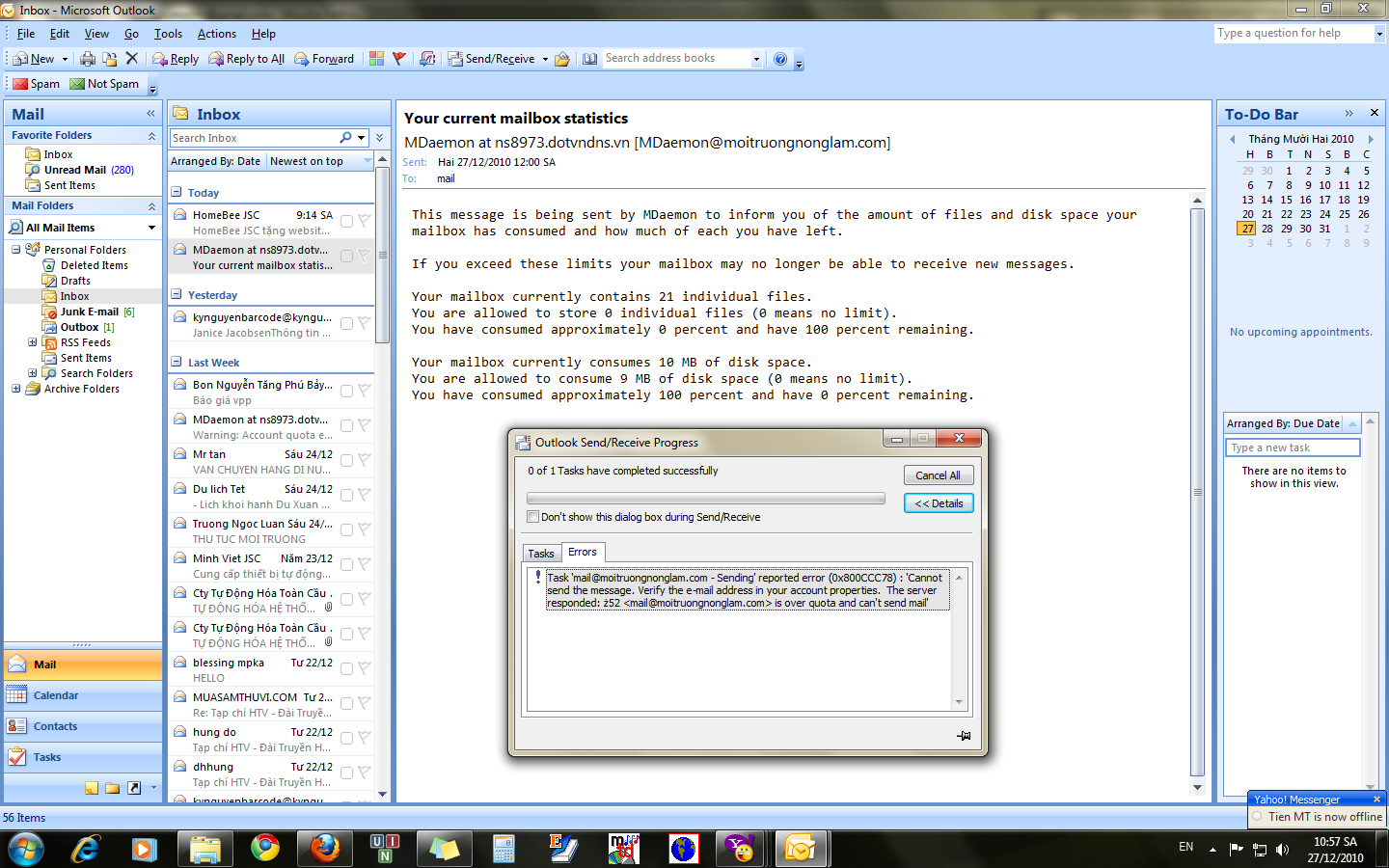Mark message as Spam
1389x868 pixels.
[x=36, y=84]
